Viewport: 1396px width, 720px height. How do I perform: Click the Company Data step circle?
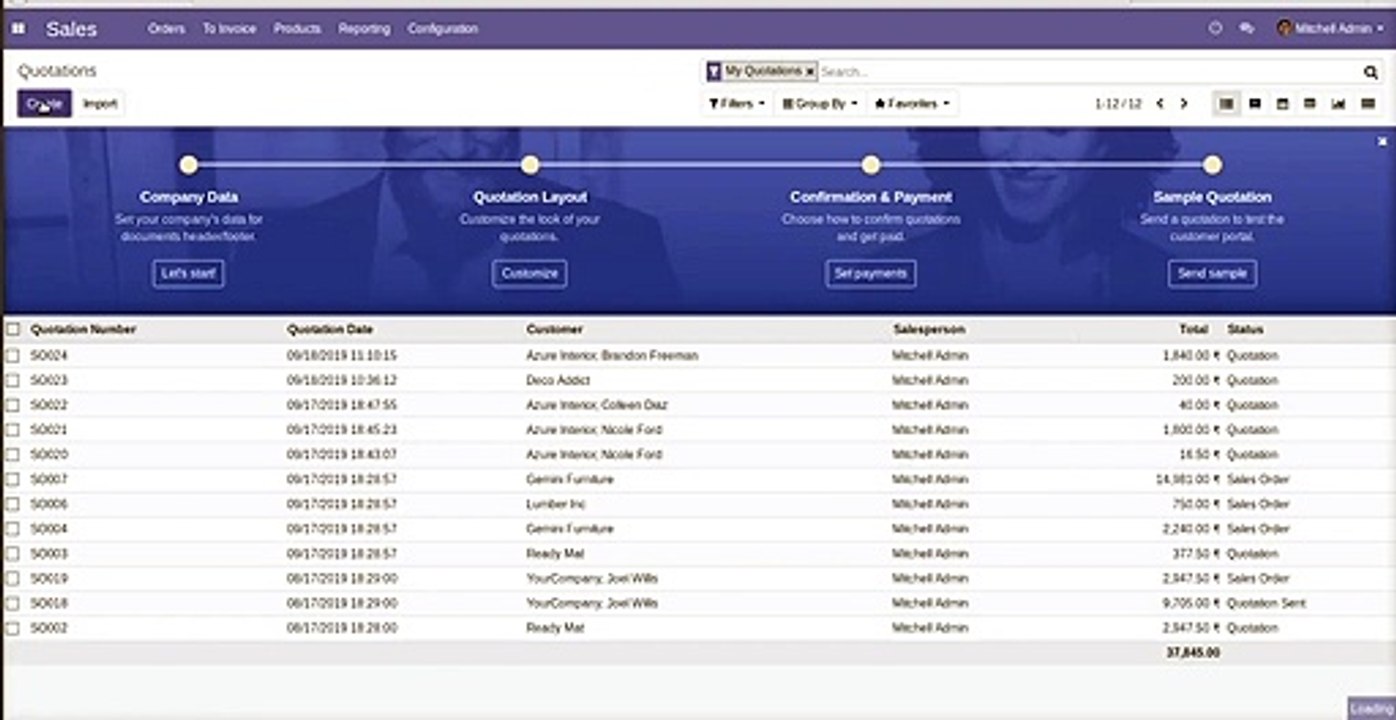click(189, 165)
